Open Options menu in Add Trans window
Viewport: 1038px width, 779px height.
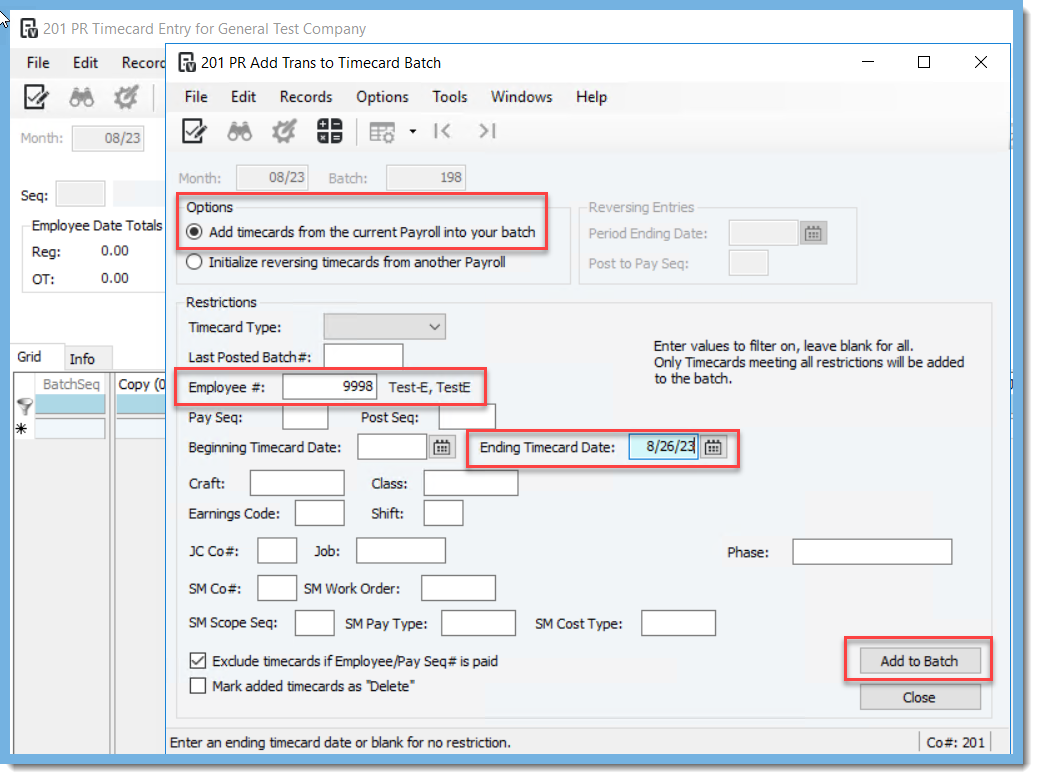point(382,97)
